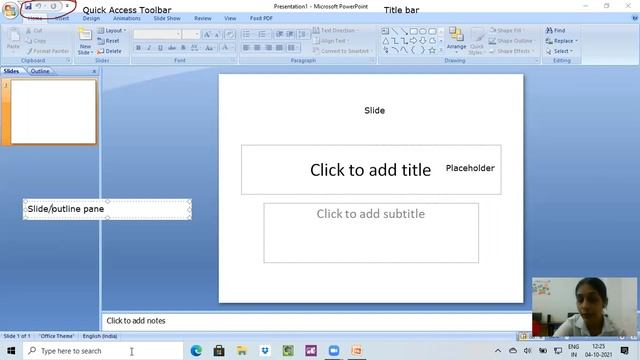Click 'English (India)' in status bar
Viewport: 640px width, 360px height.
click(100, 336)
